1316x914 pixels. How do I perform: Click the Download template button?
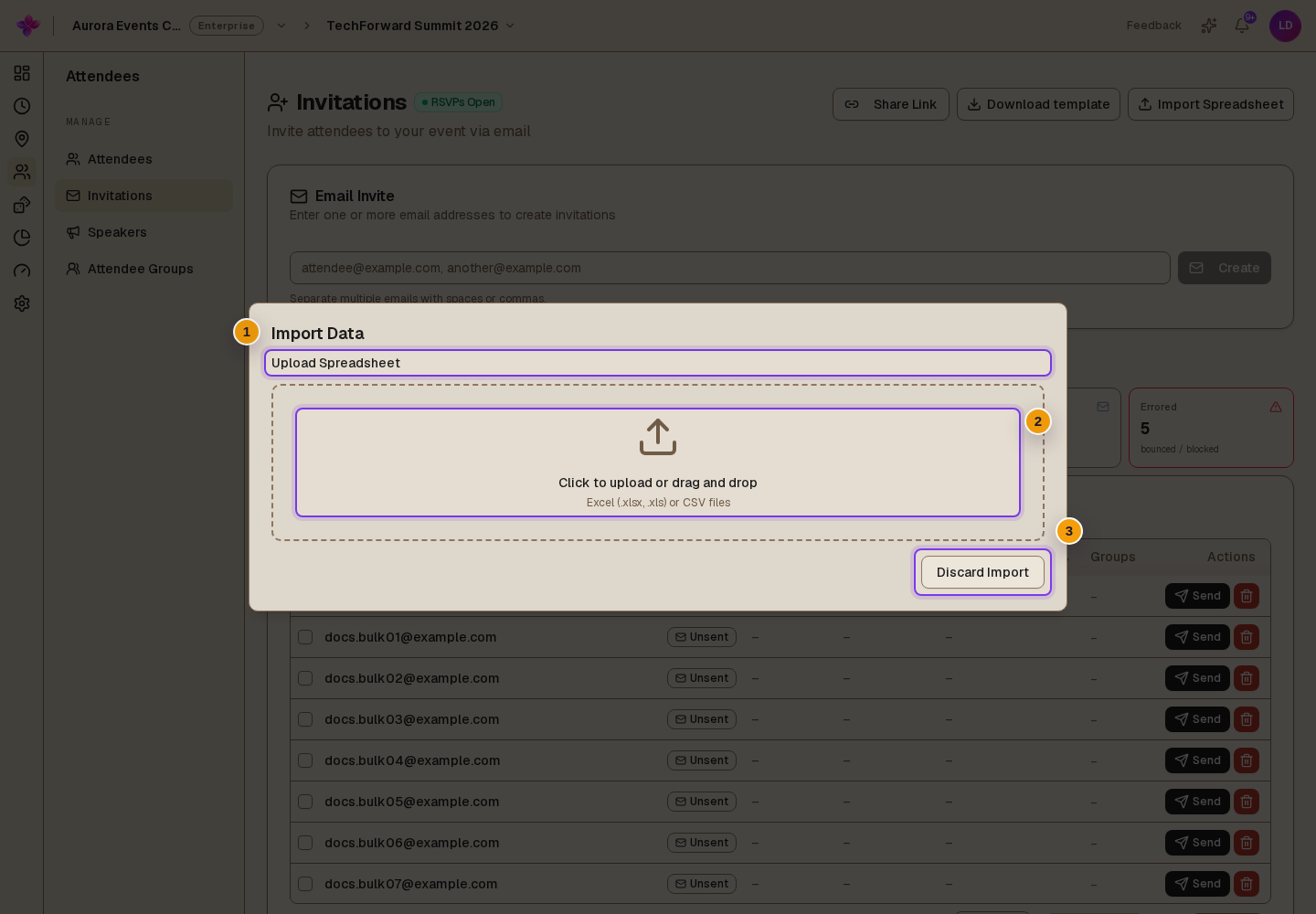click(x=1038, y=104)
